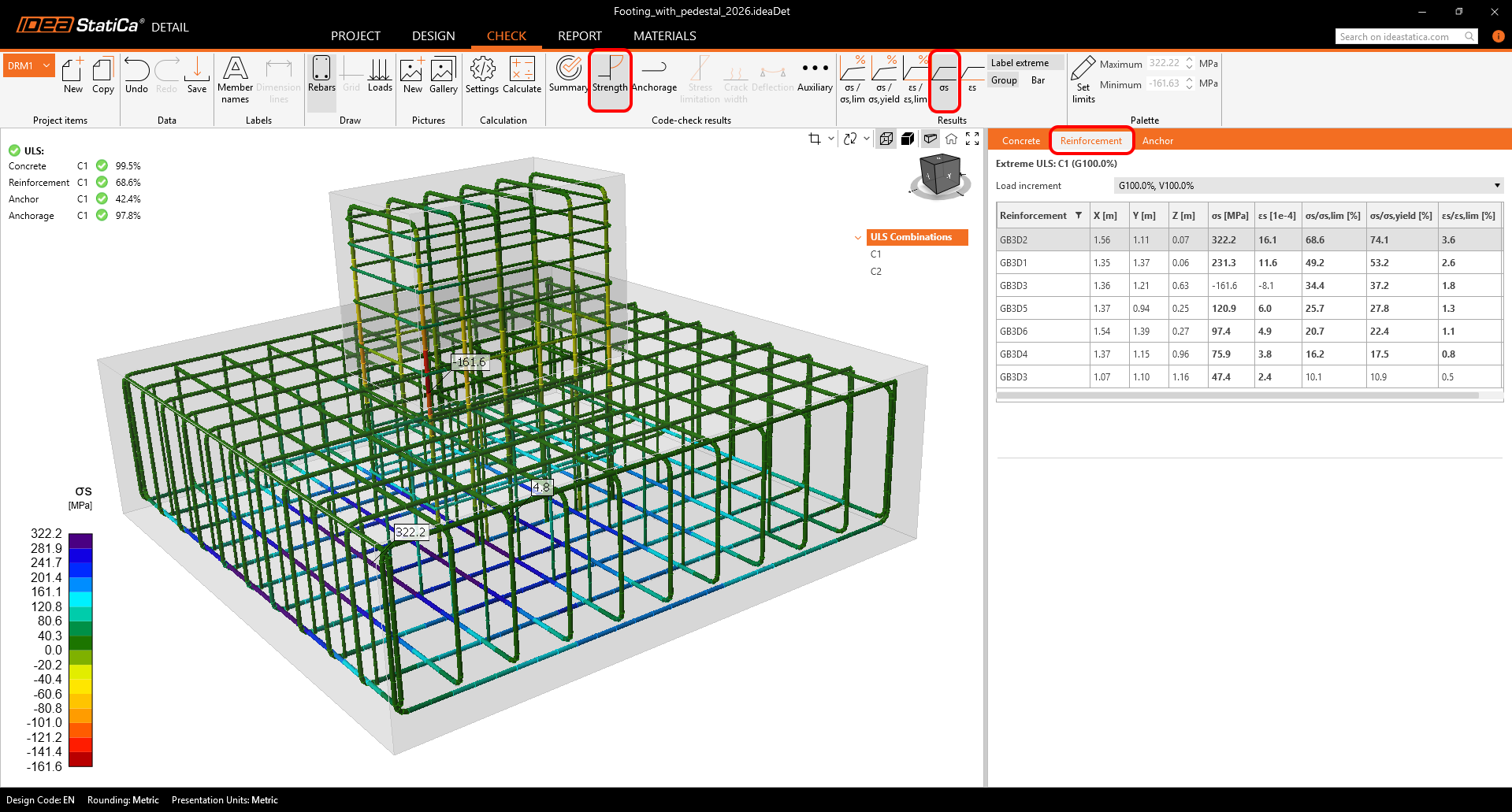Switch result labels to Group mode

[x=1004, y=80]
